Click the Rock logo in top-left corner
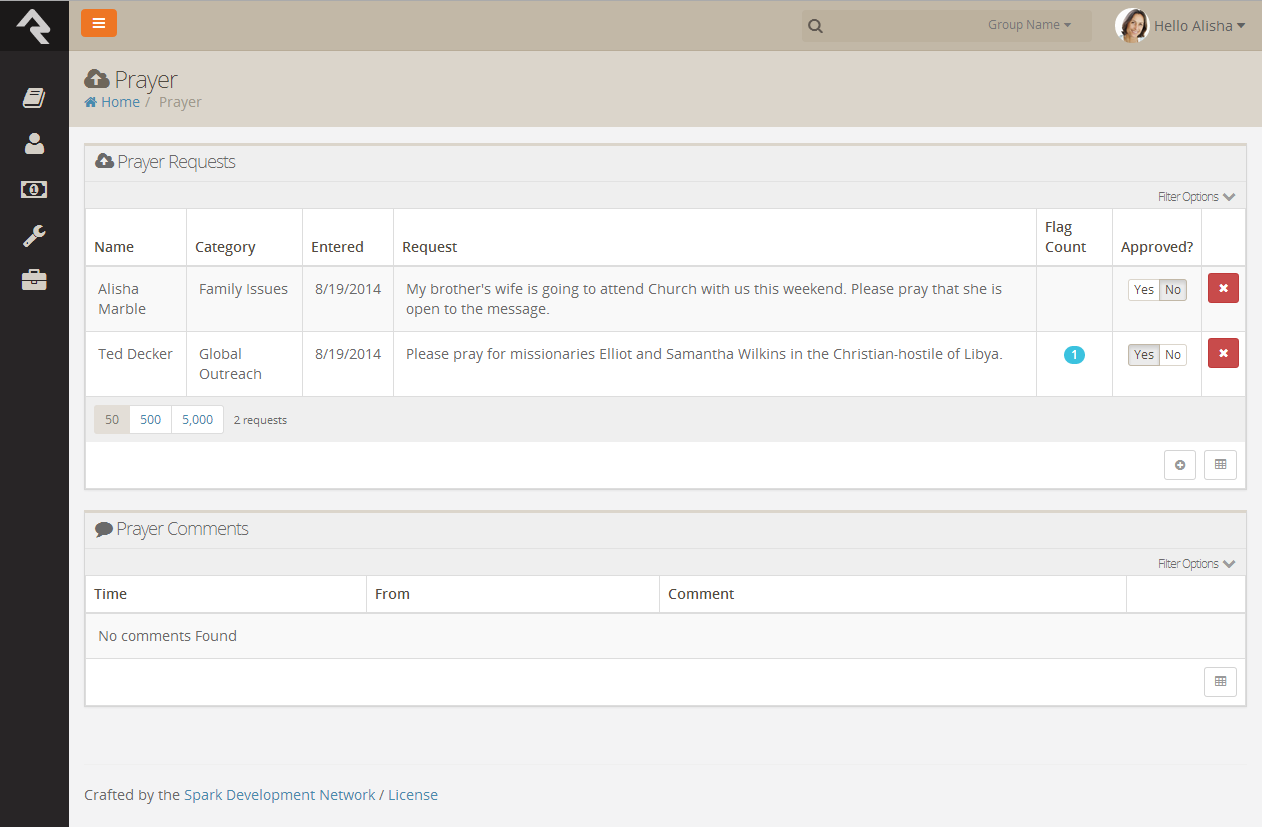The width and height of the screenshot is (1262, 827). tap(34, 26)
